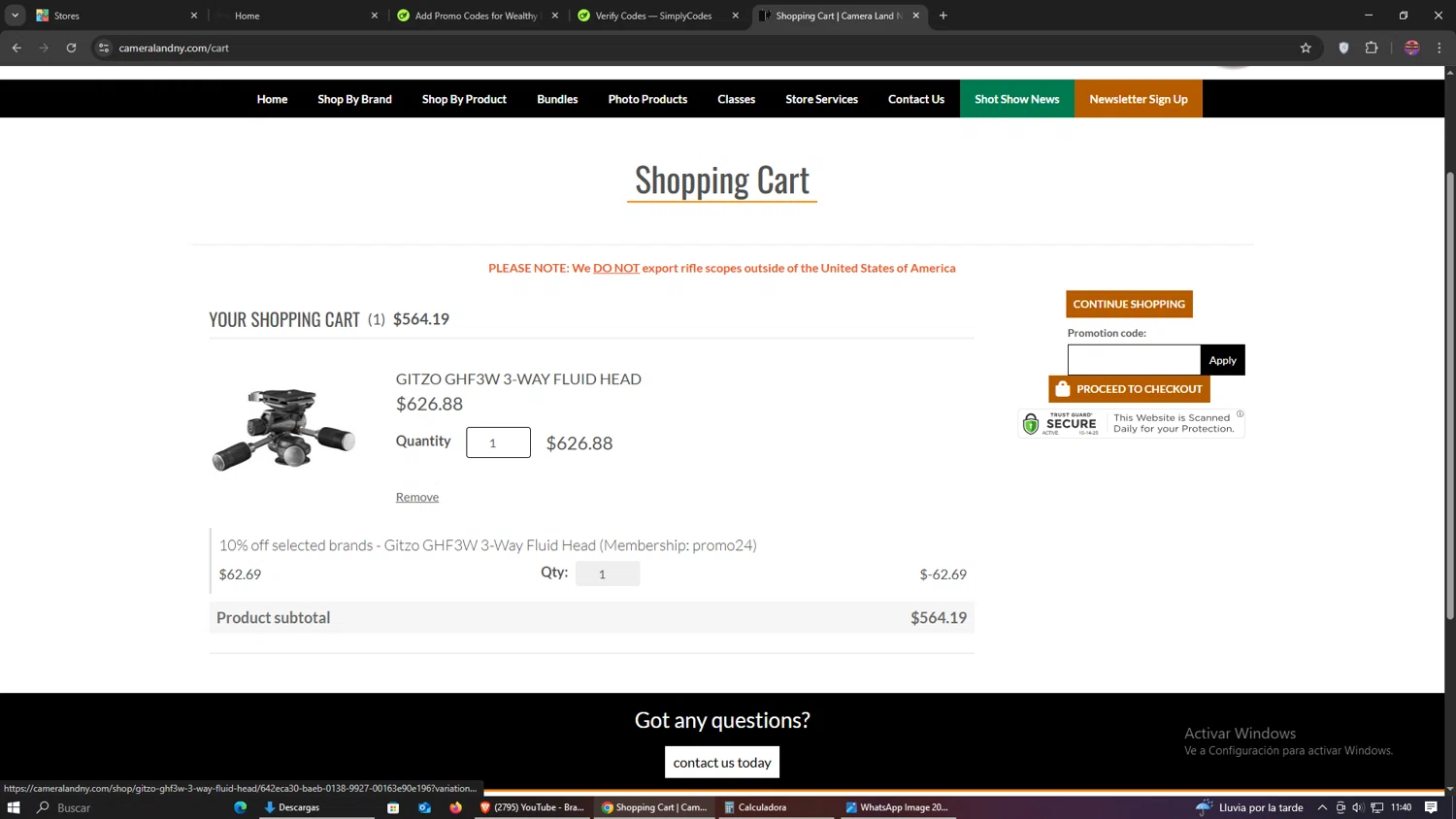Click the product Quantity field
The width and height of the screenshot is (1456, 819).
[x=498, y=442]
